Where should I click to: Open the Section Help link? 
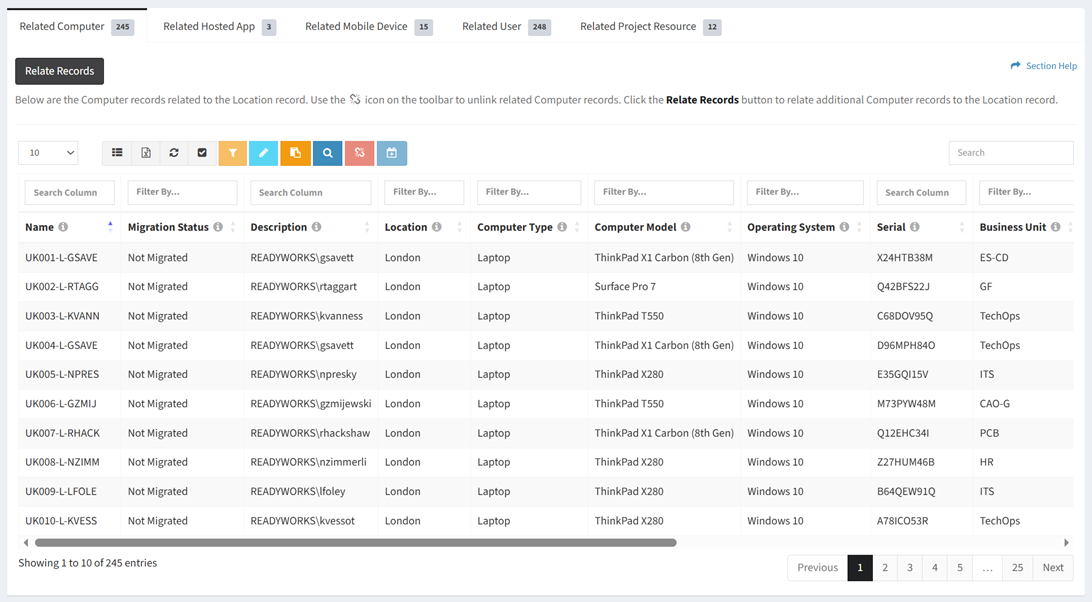[1044, 66]
